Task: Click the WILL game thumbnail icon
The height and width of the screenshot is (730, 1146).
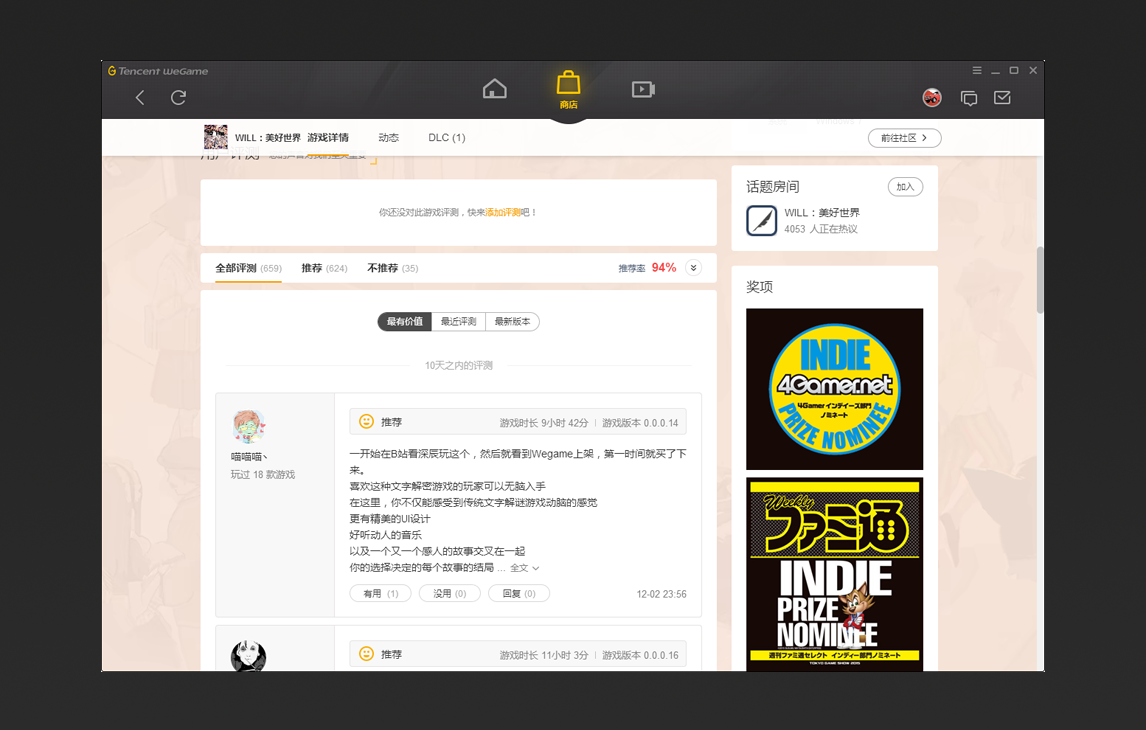Action: click(216, 137)
